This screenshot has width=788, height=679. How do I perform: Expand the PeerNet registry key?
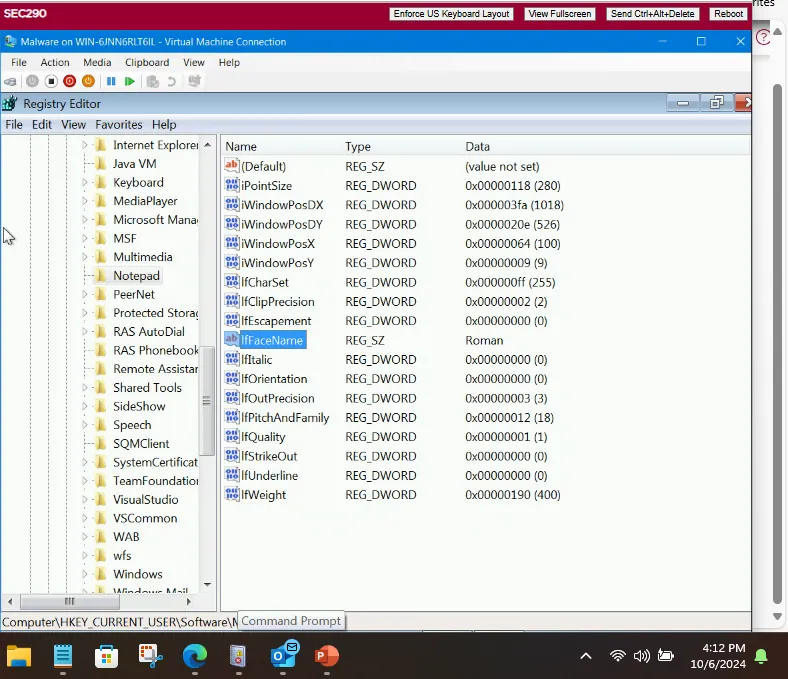click(84, 295)
